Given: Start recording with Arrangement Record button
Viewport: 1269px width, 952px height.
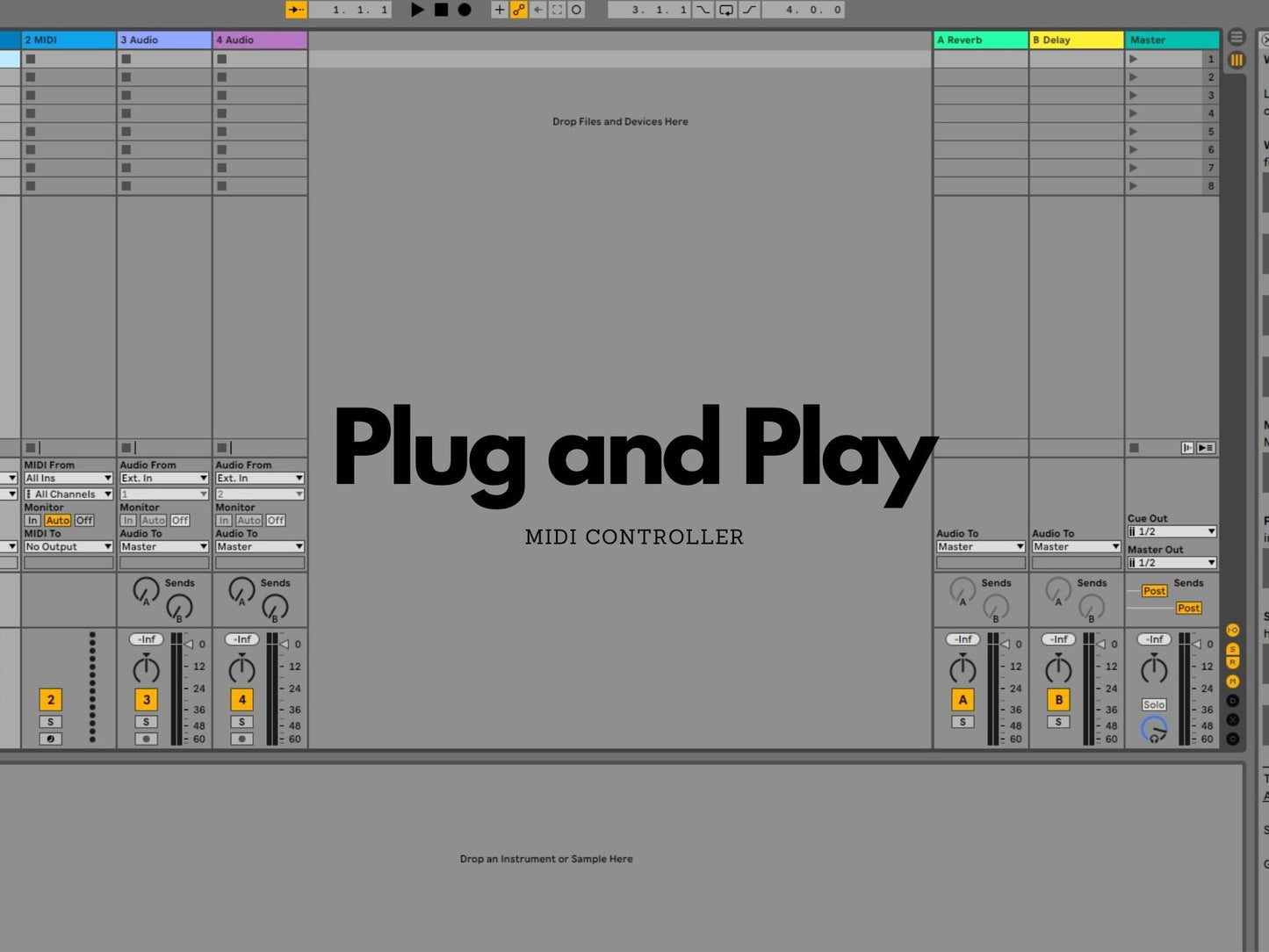Looking at the screenshot, I should (465, 10).
